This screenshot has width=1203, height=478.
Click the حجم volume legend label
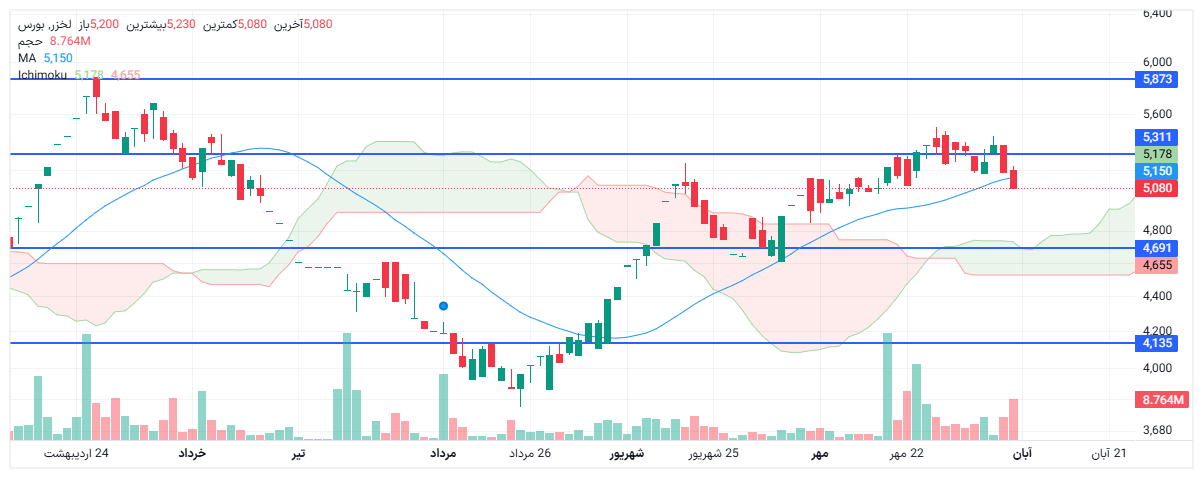point(30,41)
